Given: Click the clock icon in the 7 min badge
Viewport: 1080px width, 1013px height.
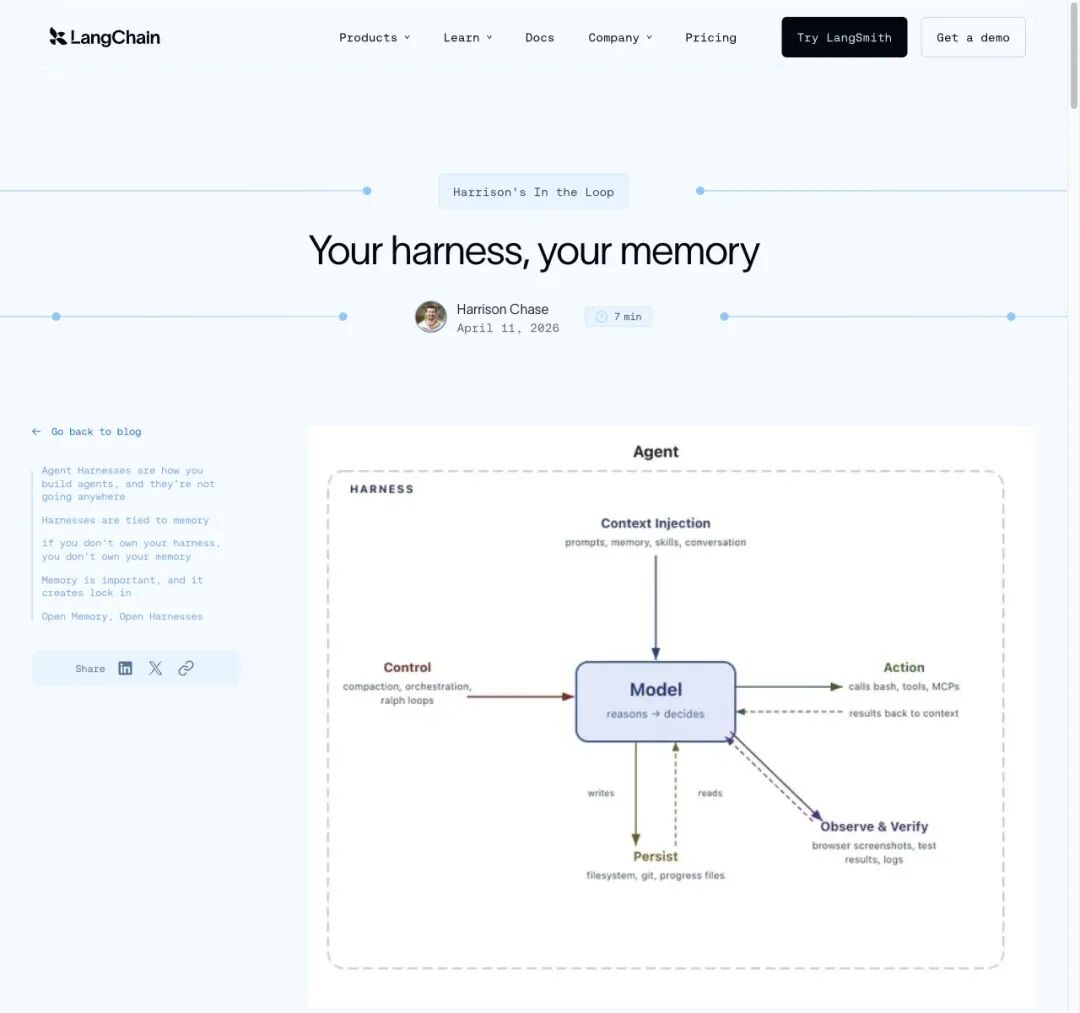Looking at the screenshot, I should pyautogui.click(x=601, y=317).
